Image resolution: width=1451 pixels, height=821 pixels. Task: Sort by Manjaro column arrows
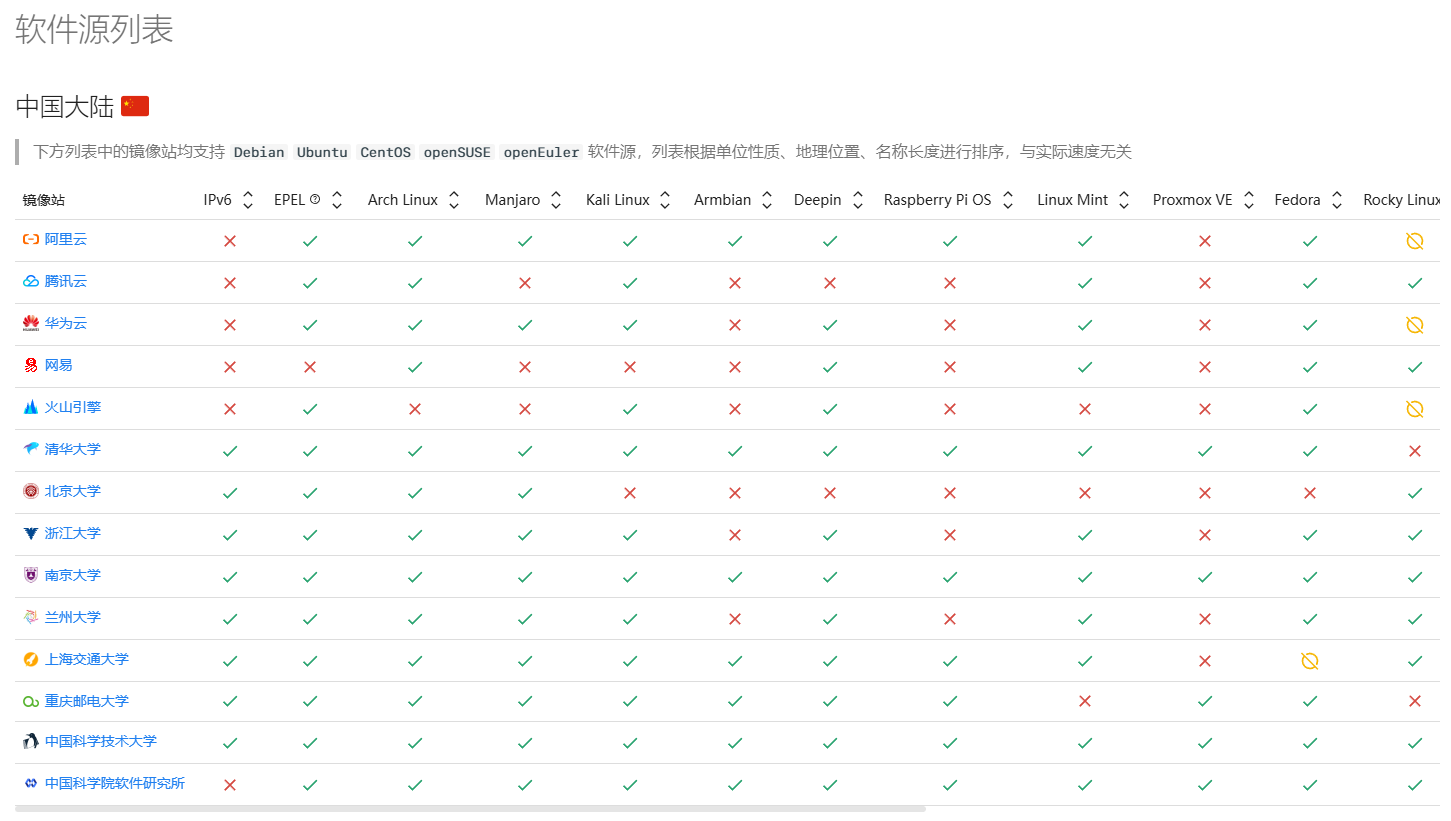click(x=556, y=200)
